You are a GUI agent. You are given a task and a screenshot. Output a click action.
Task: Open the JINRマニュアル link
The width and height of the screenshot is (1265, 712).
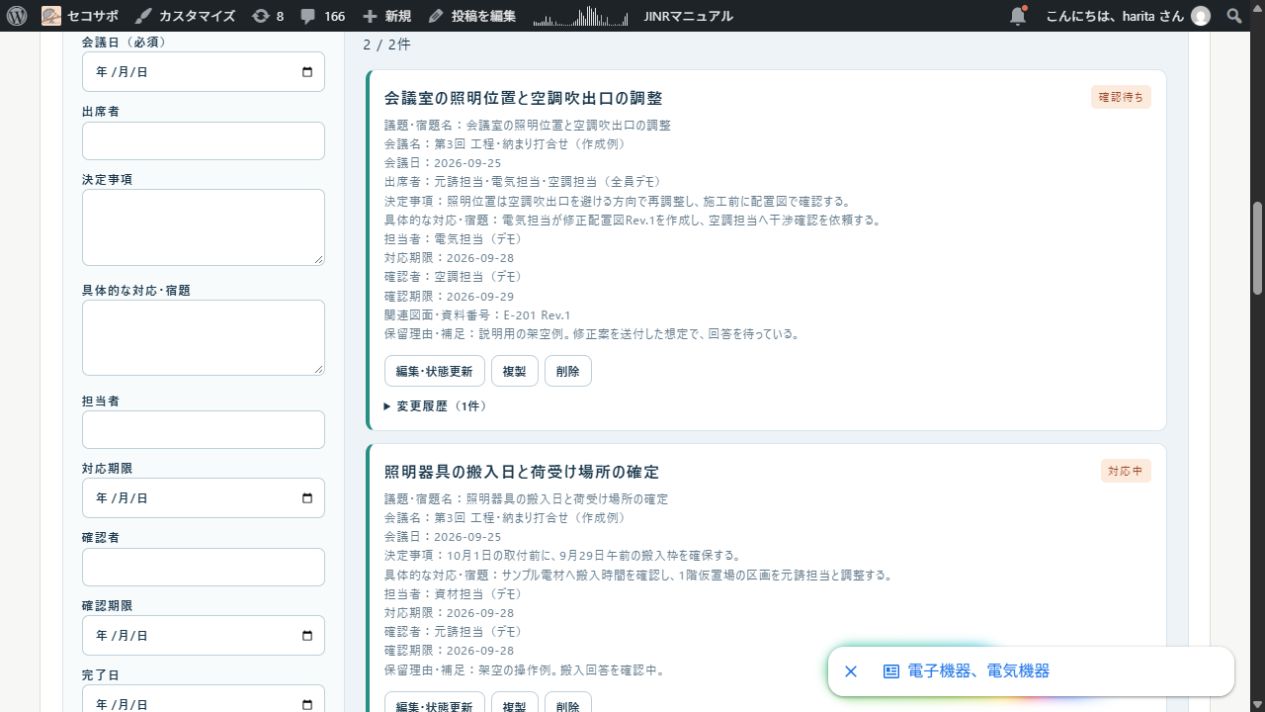(688, 16)
